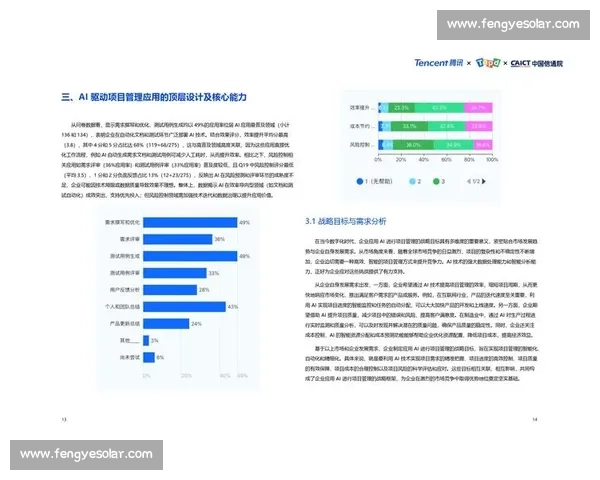Image resolution: width=600 pixels, height=480 pixels.
Task: Click the colorful TAPD logo in the header
Action: pos(488,63)
